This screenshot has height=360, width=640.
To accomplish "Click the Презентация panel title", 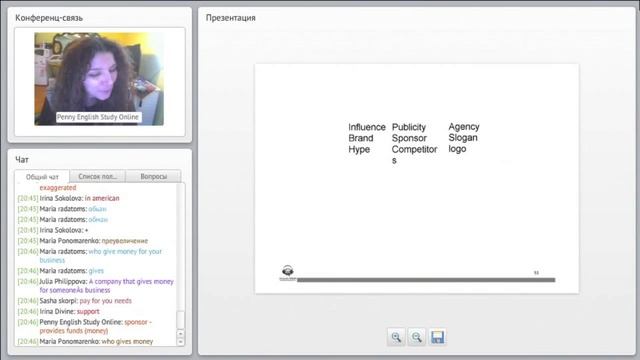I will (x=231, y=18).
